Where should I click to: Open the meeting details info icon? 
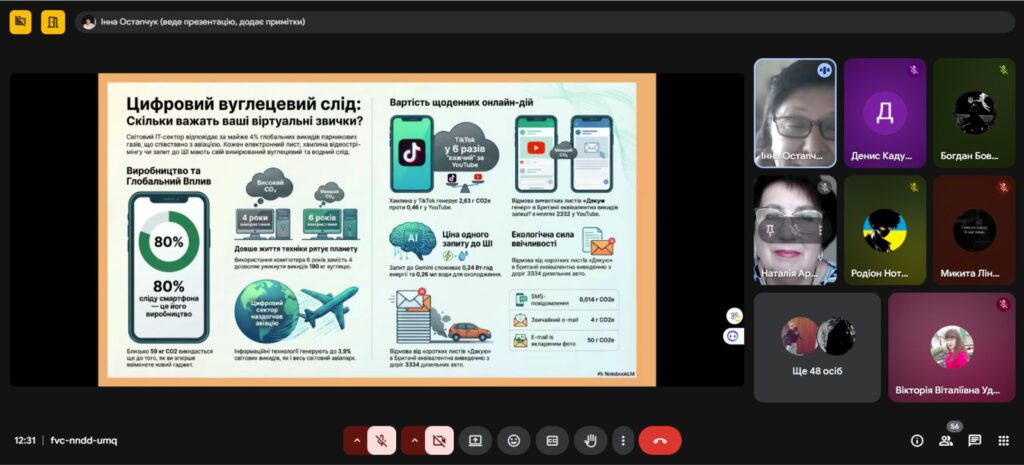(916, 440)
